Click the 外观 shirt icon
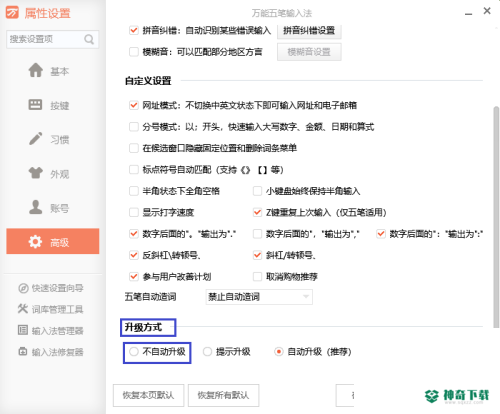 (x=36, y=173)
